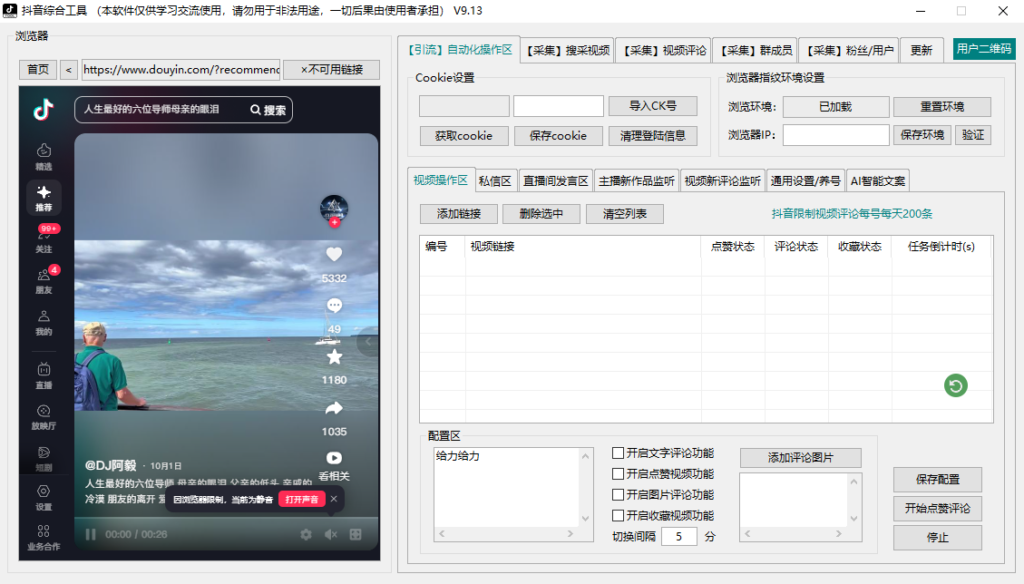Click the 看相关 related videos icon
This screenshot has width=1024, height=584.
pos(334,458)
